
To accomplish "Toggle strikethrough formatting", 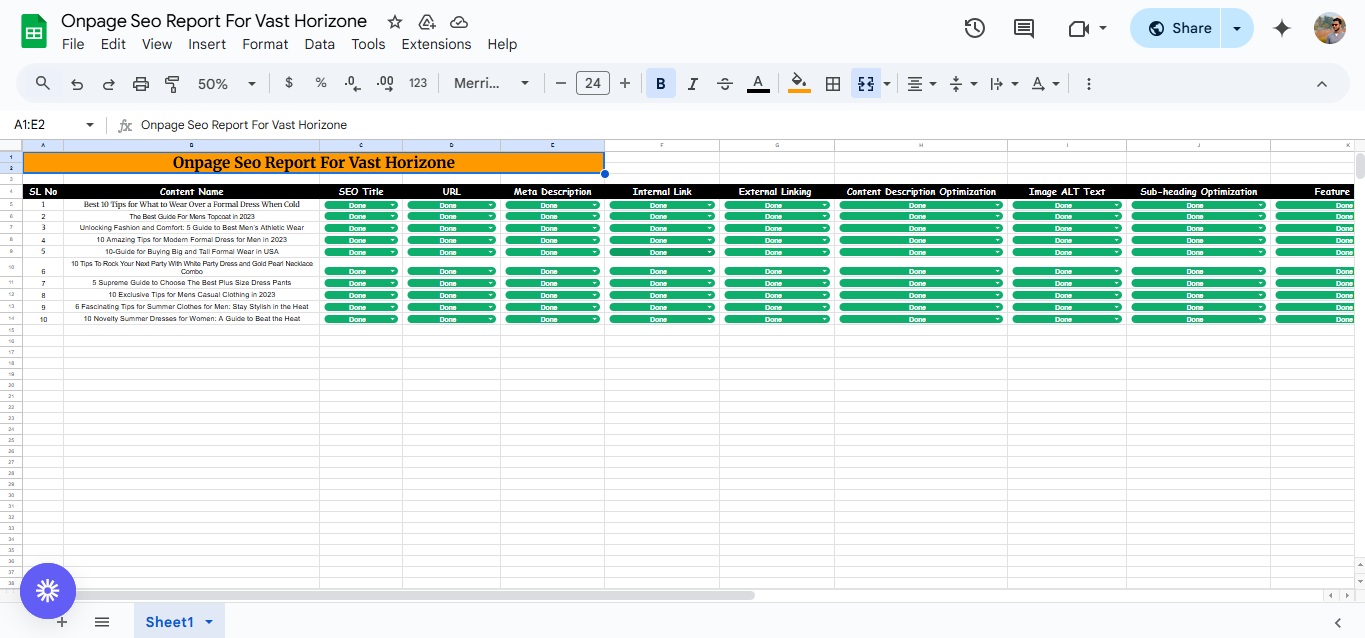I will point(725,83).
